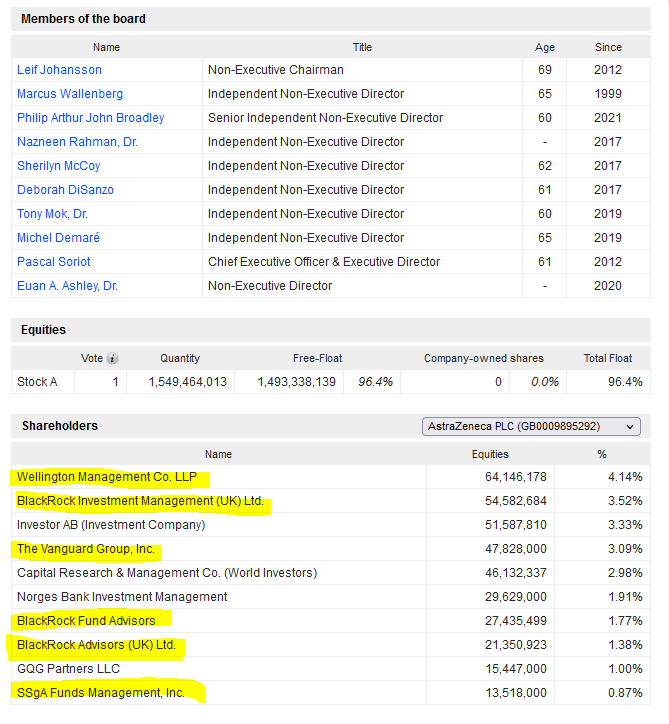Click the Since column header

click(x=608, y=47)
